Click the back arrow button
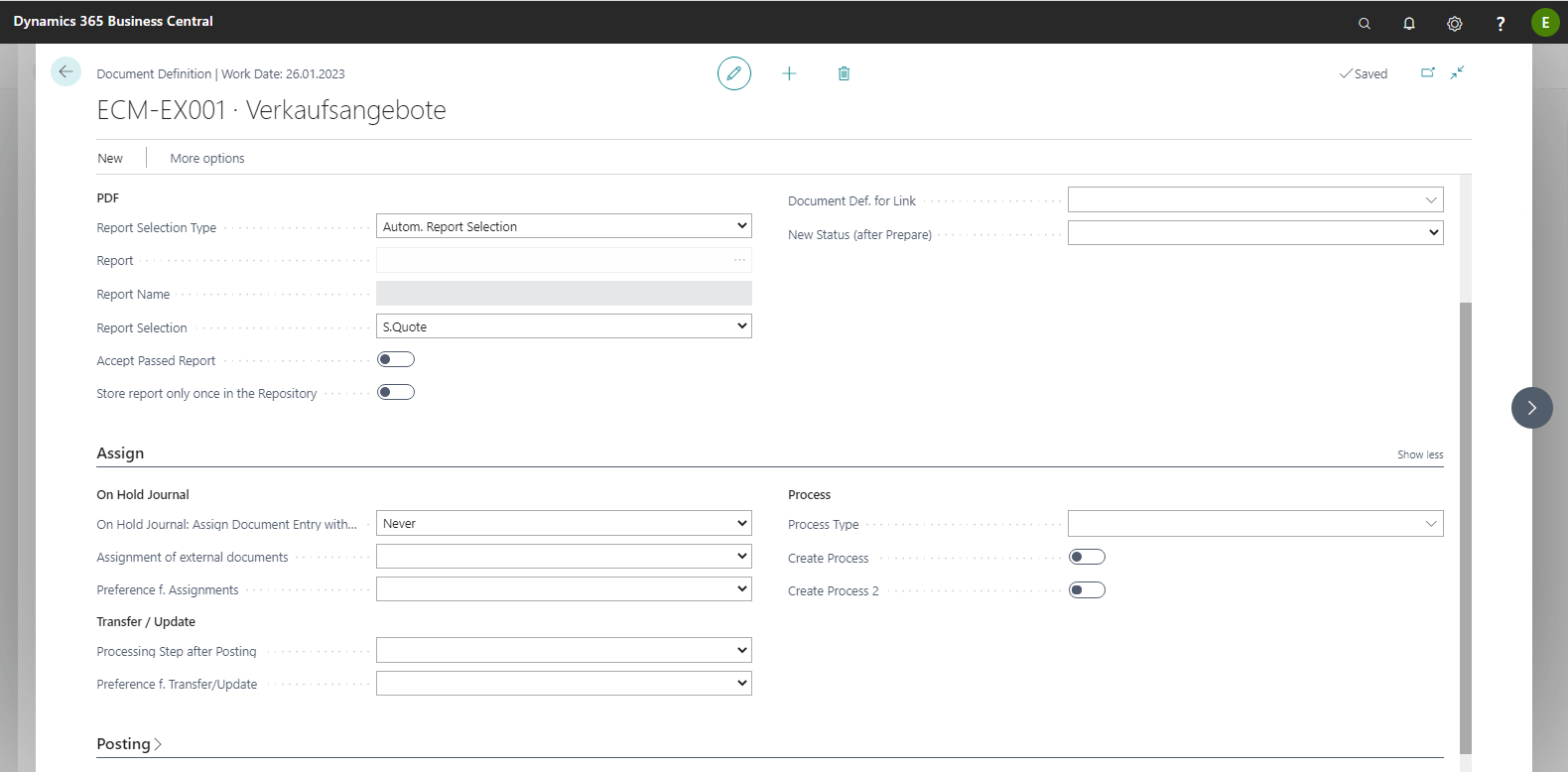The width and height of the screenshot is (1568, 772). (x=65, y=71)
